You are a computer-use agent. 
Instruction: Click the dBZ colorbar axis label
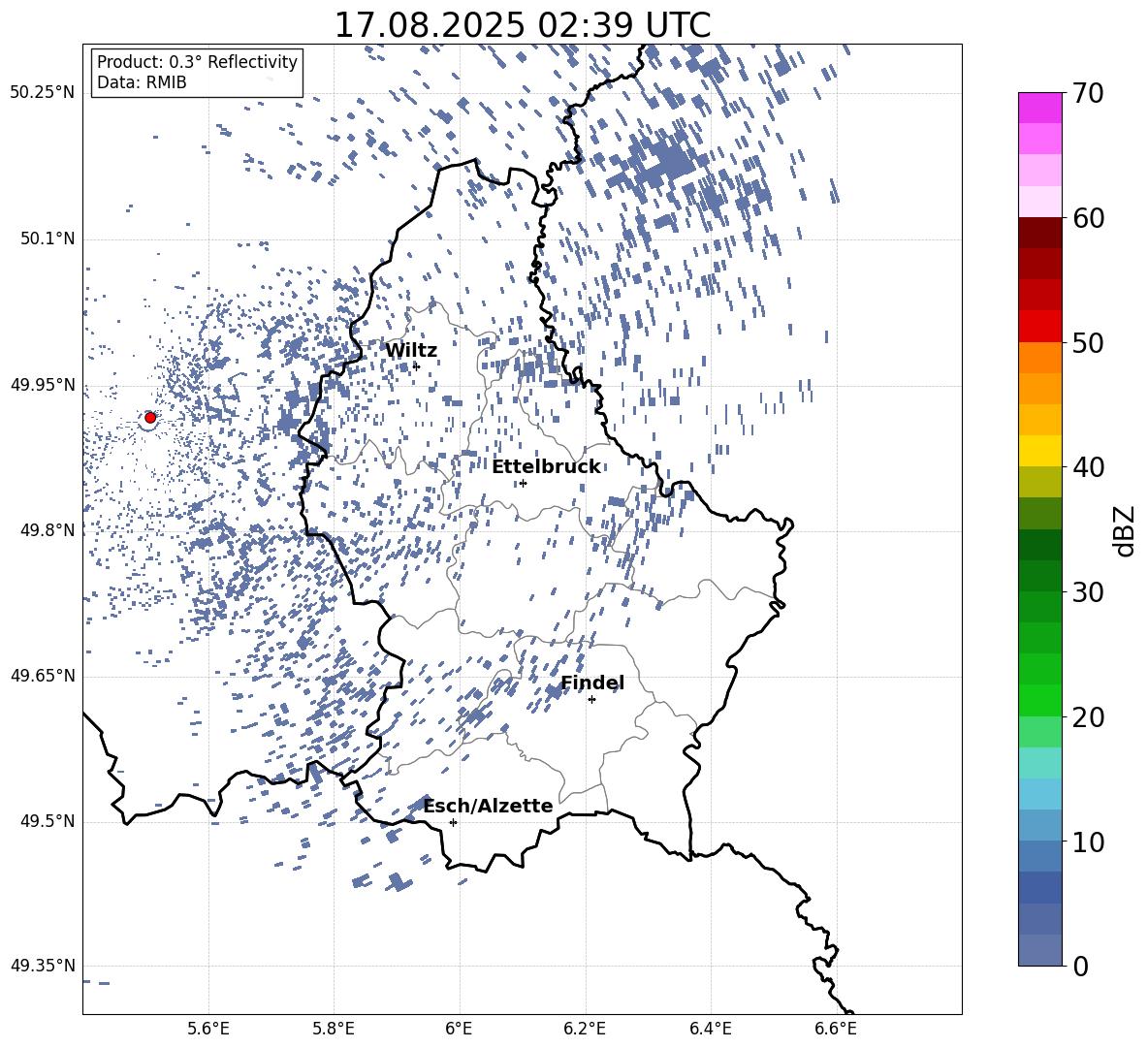[x=1125, y=530]
